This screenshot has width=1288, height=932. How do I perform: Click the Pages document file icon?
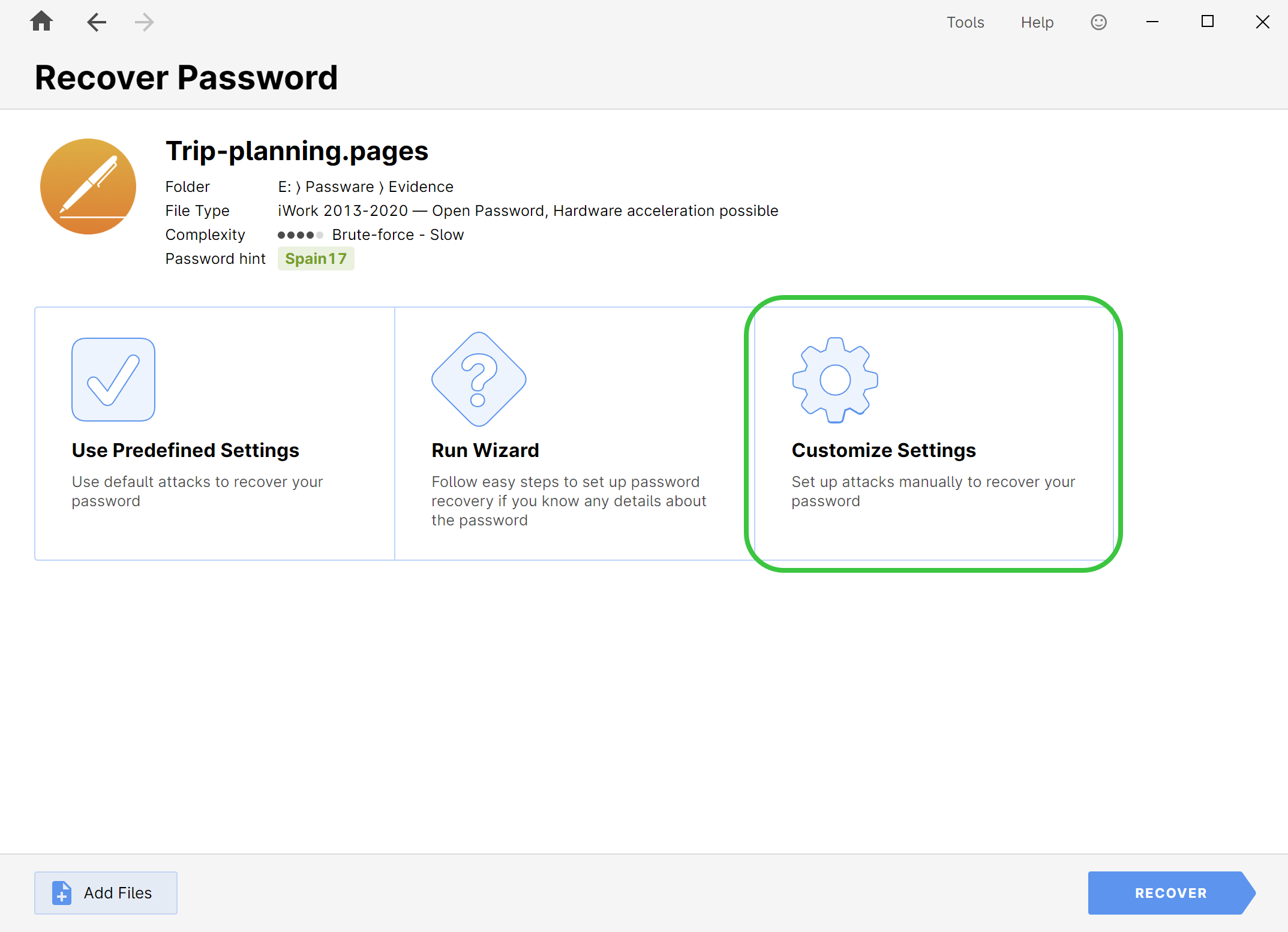pyautogui.click(x=88, y=187)
